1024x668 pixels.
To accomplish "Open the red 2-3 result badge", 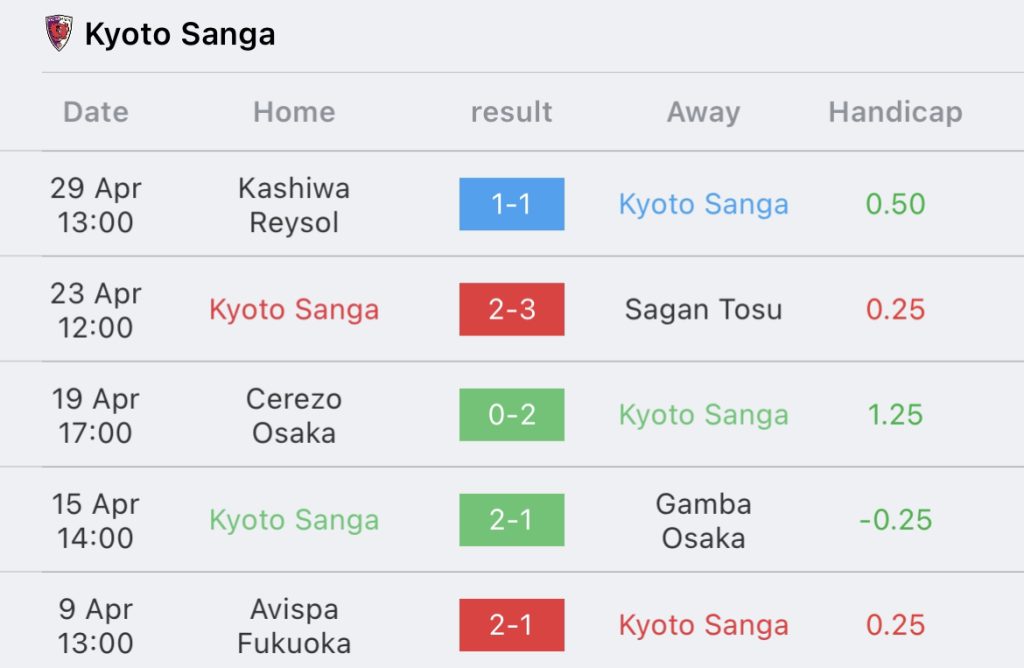I will 511,309.
